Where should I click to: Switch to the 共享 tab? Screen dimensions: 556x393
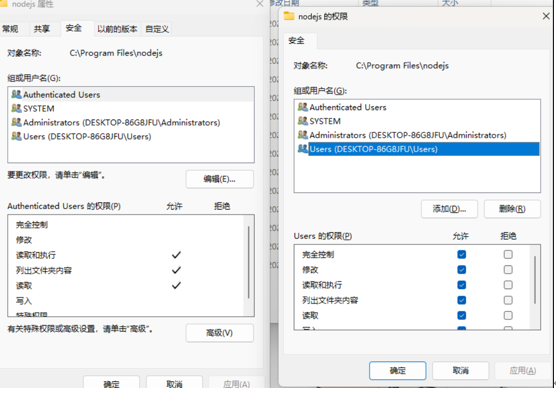41,29
